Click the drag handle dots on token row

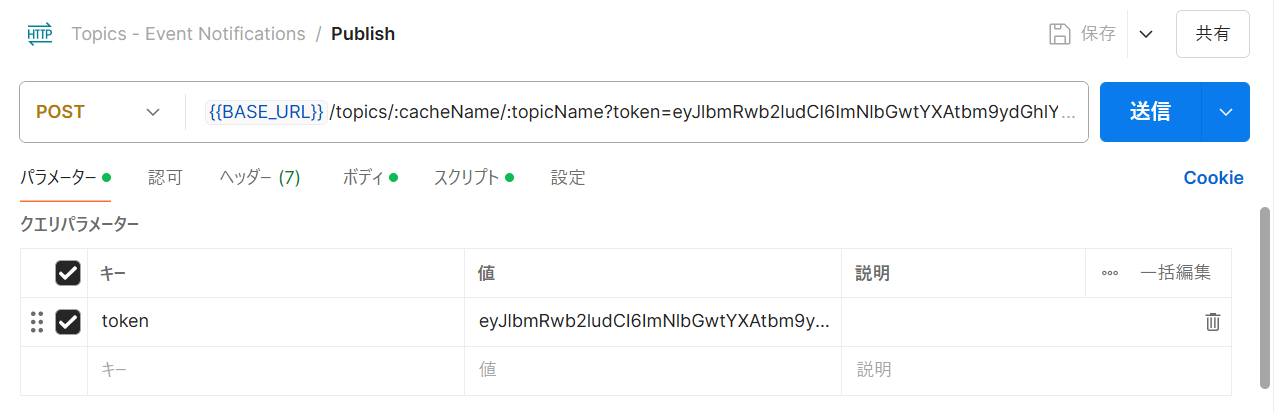click(x=37, y=322)
